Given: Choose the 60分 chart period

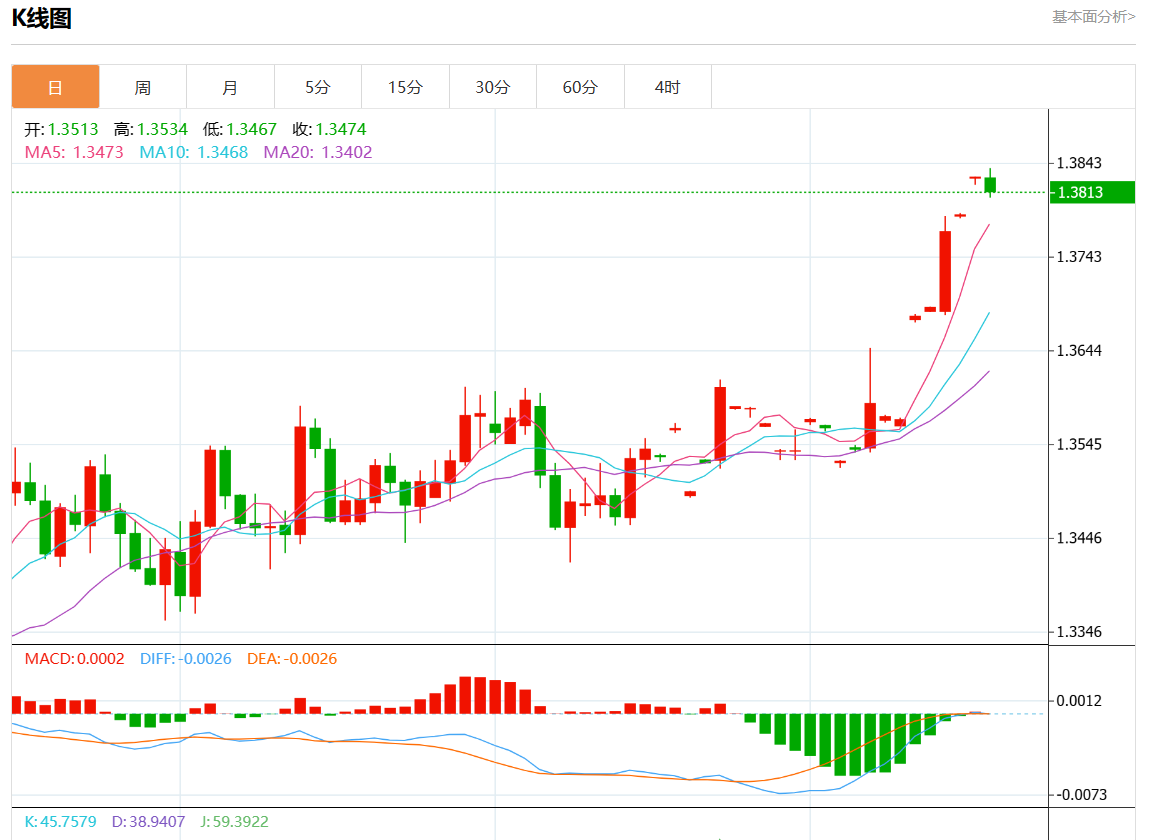Looking at the screenshot, I should point(580,87).
